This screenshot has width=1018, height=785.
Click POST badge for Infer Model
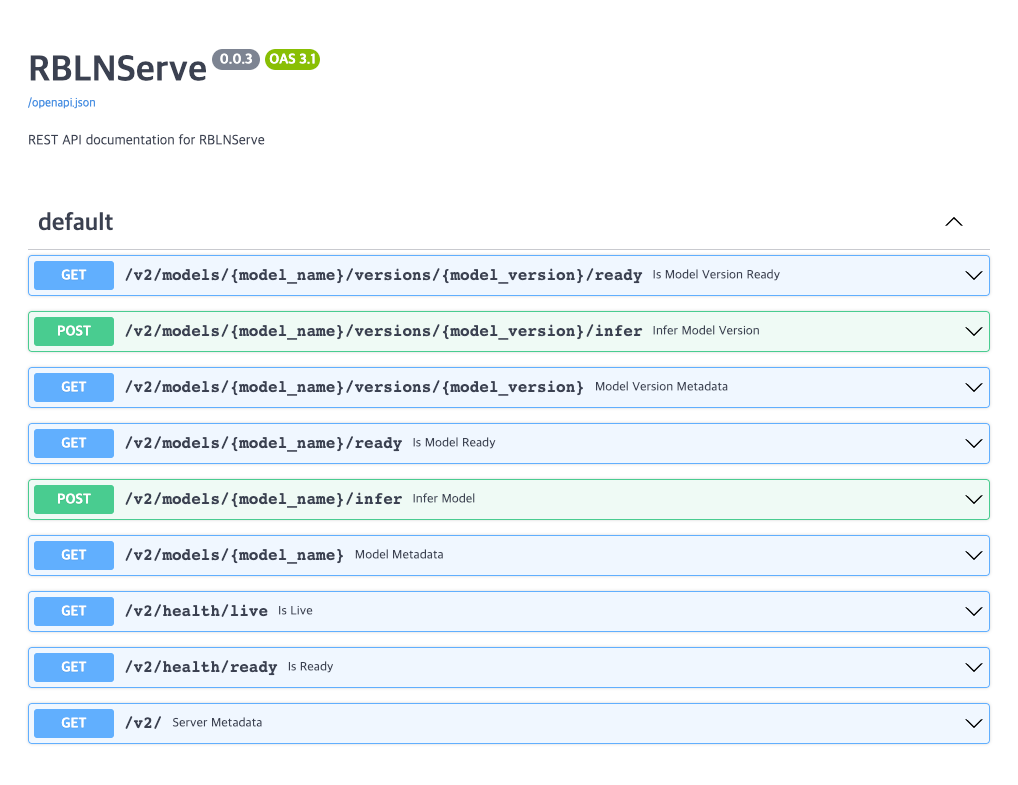coord(74,499)
